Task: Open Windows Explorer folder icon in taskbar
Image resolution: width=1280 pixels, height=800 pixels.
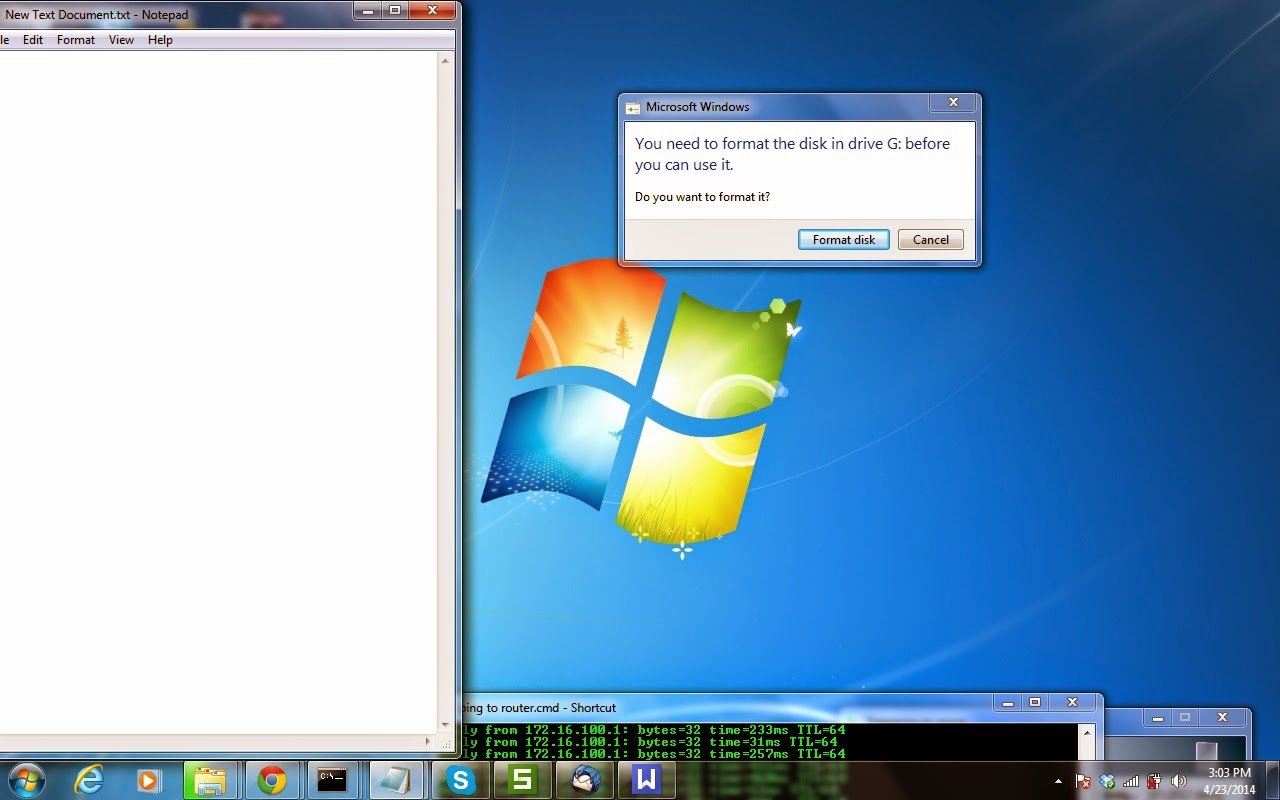Action: click(x=210, y=780)
